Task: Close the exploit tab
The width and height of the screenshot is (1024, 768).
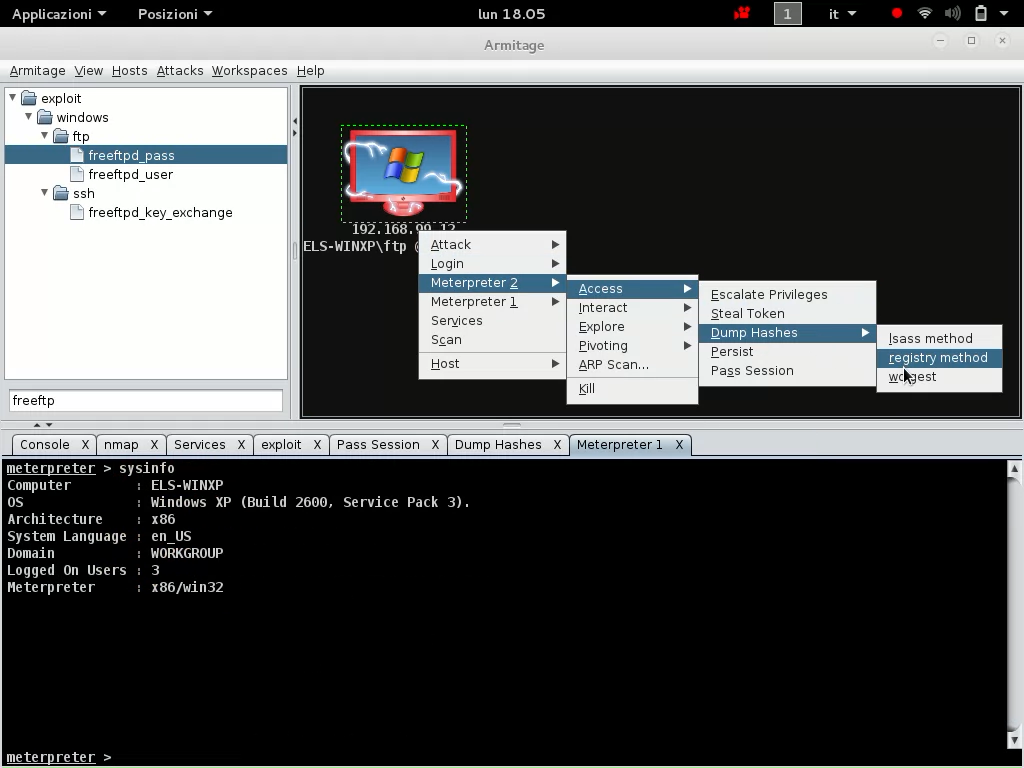Action: [x=317, y=445]
